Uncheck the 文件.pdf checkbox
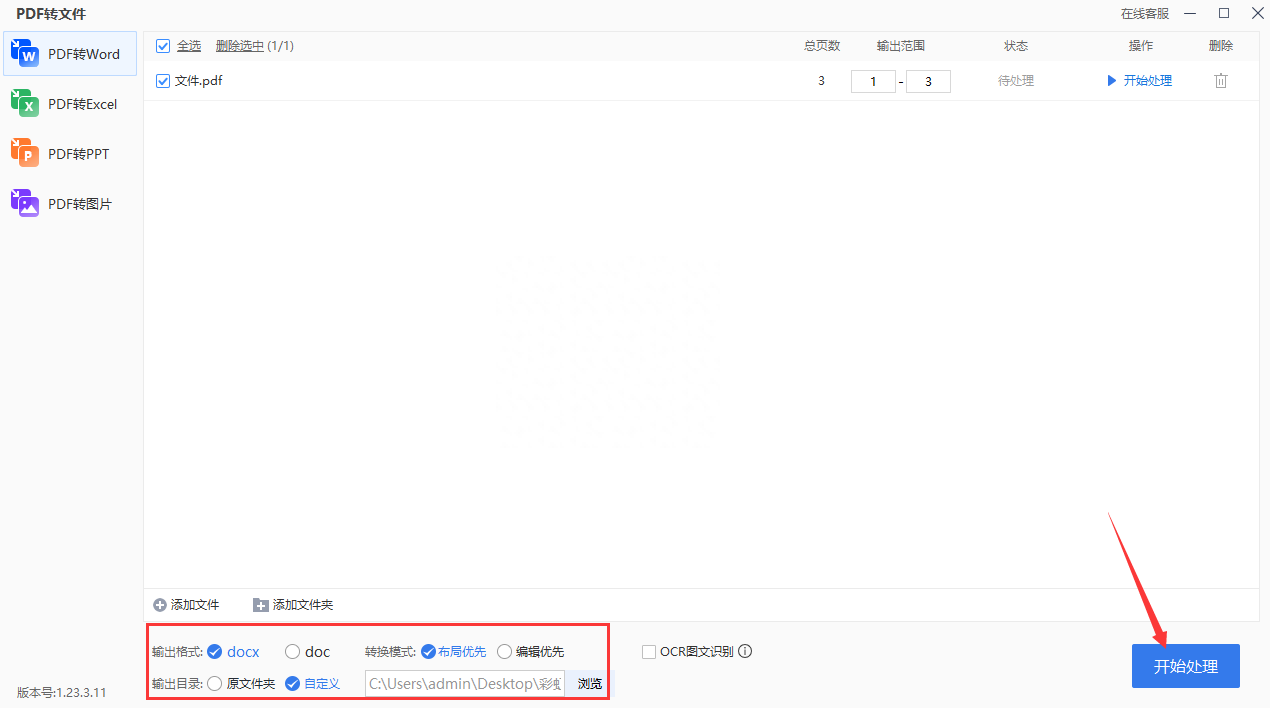The image size is (1270, 708). click(x=163, y=81)
